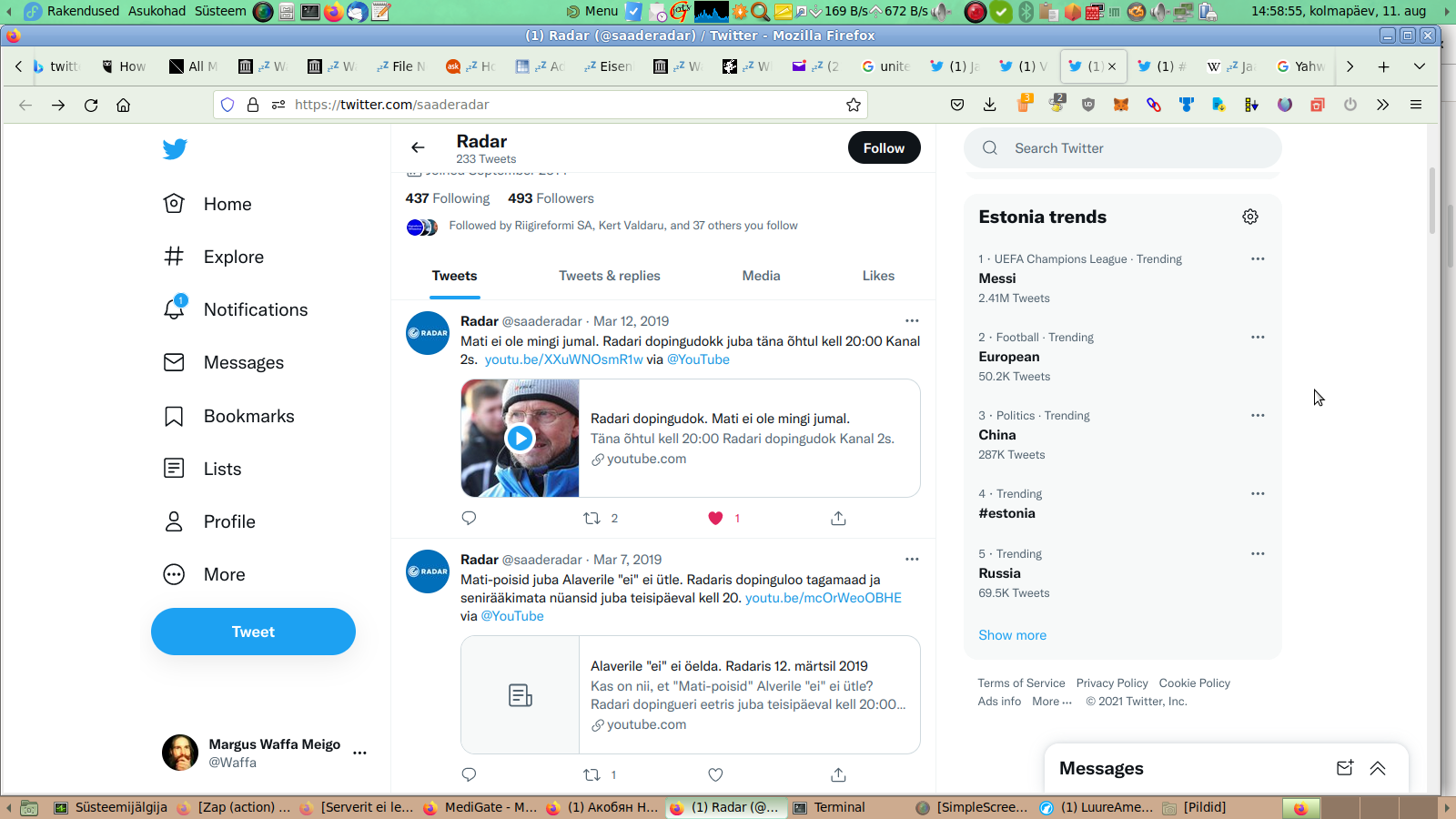Open the 493 Followers list

pyautogui.click(x=551, y=198)
